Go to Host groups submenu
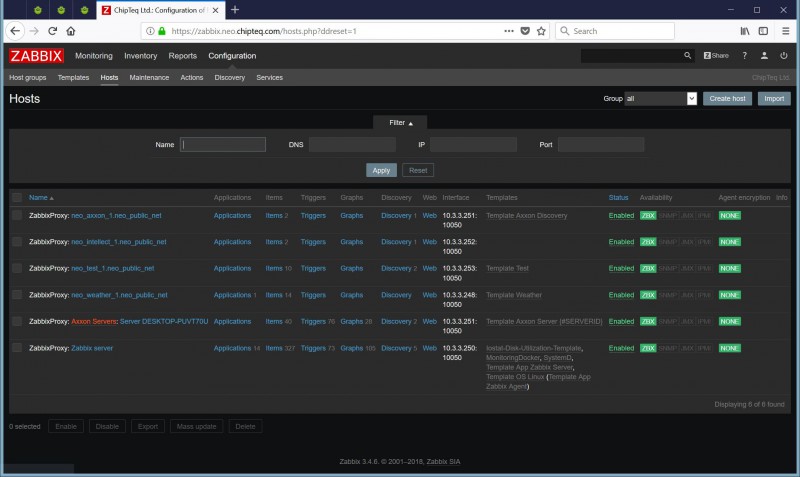The image size is (800, 477). (28, 78)
